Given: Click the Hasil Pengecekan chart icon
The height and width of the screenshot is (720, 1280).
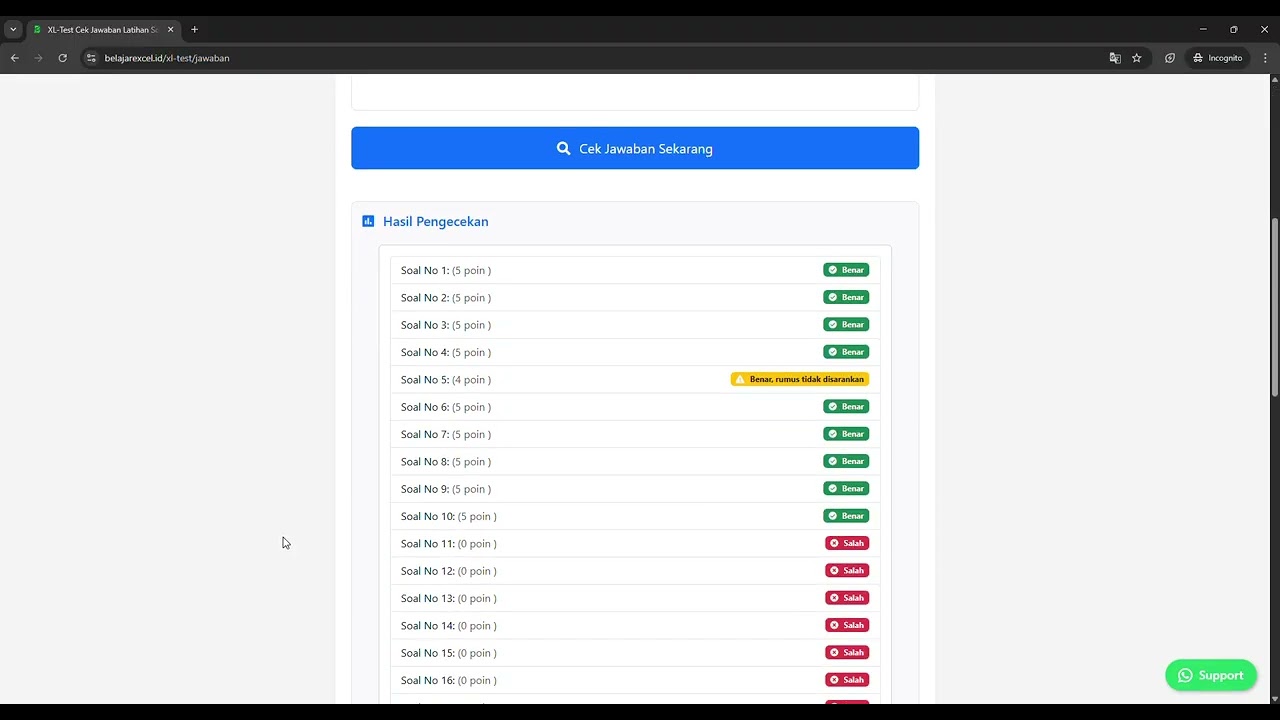Looking at the screenshot, I should (368, 221).
